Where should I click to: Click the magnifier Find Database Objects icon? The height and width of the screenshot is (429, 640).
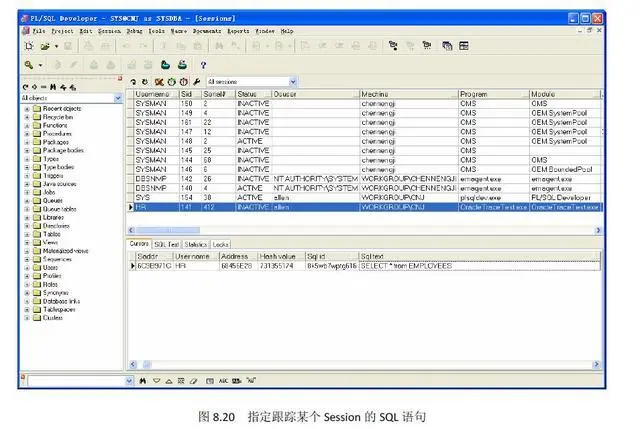pos(29,65)
